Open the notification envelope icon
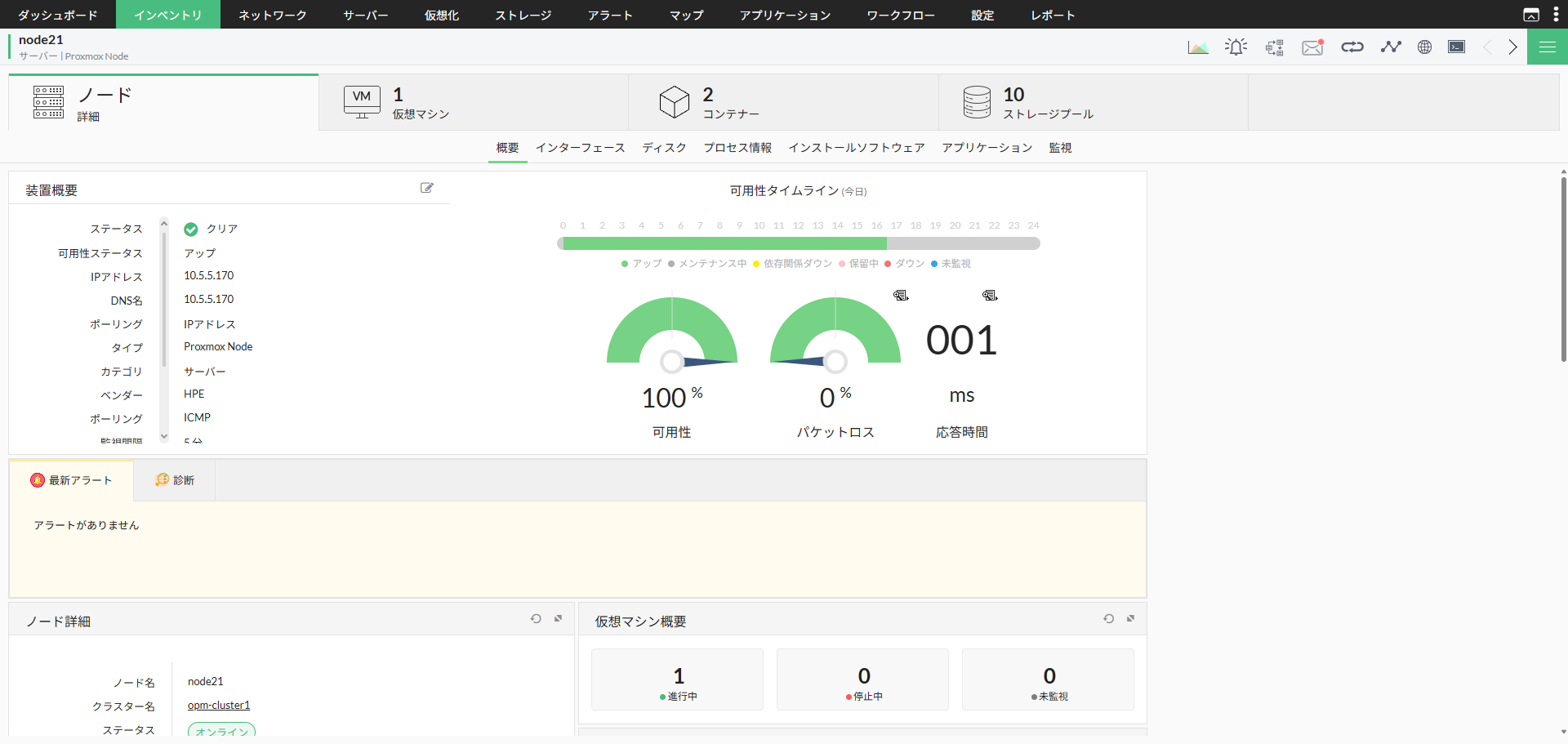This screenshot has height=744, width=1568. (x=1313, y=47)
